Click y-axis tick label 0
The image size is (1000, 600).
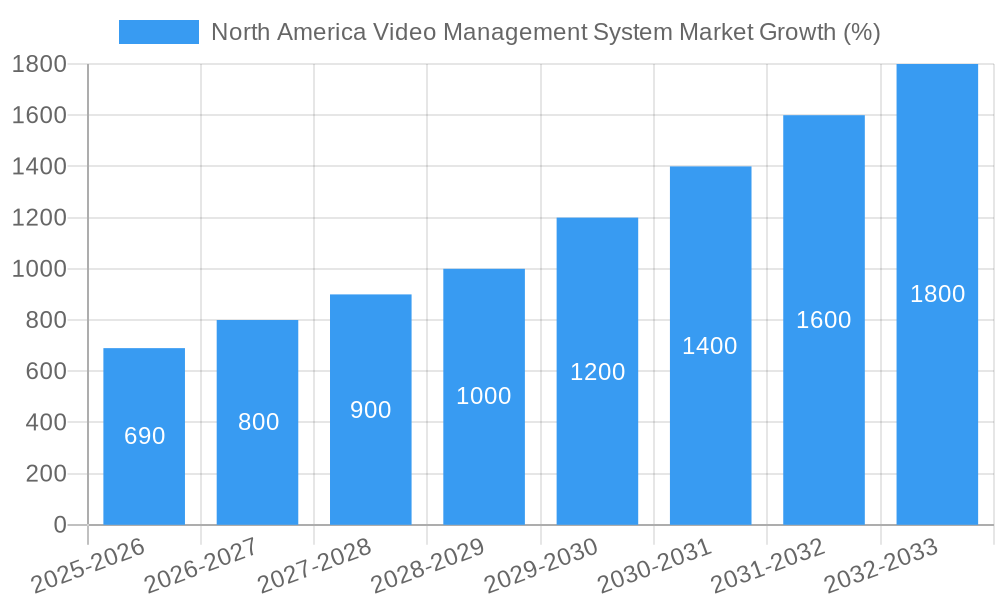pyautogui.click(x=60, y=525)
